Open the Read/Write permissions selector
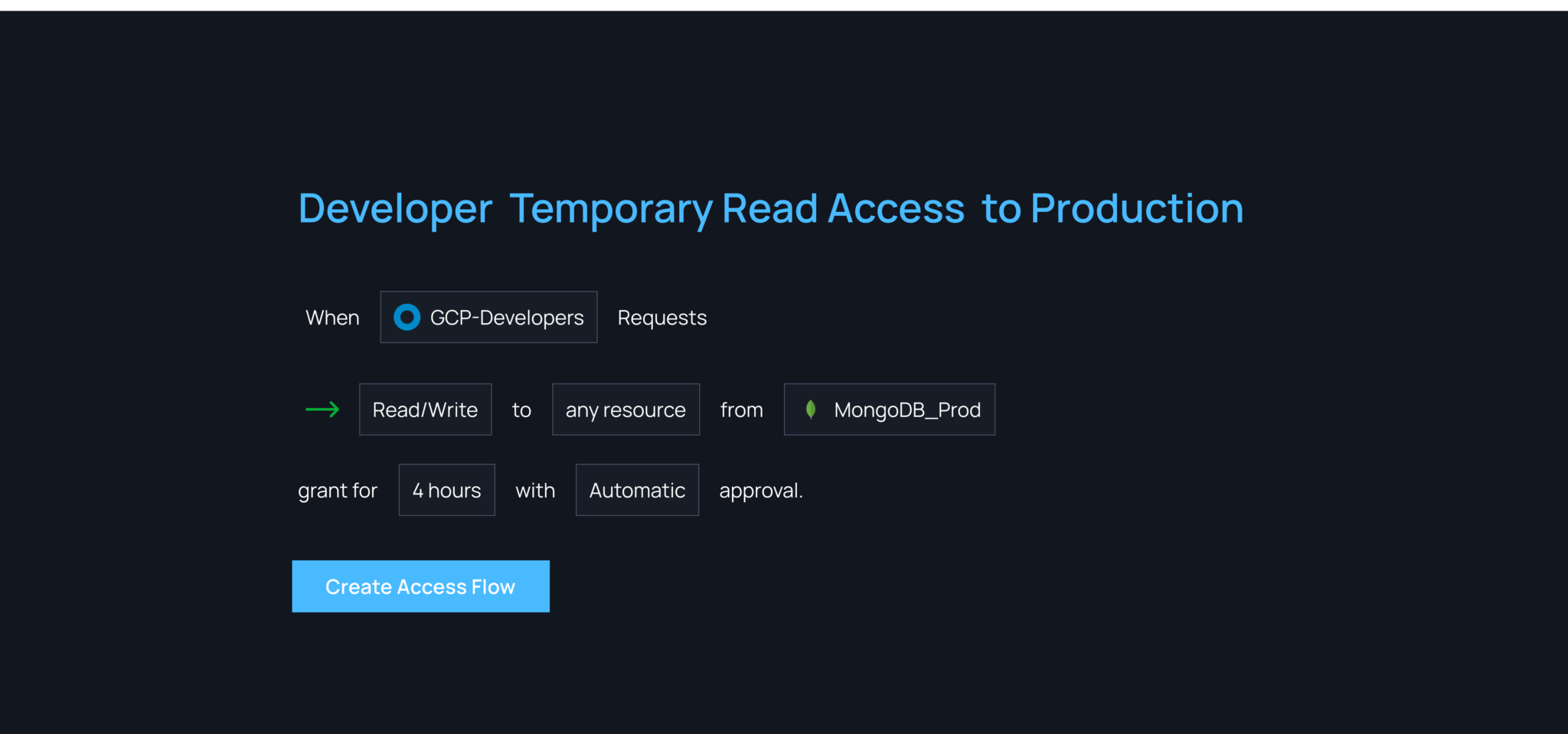This screenshot has width=1568, height=734. click(425, 409)
